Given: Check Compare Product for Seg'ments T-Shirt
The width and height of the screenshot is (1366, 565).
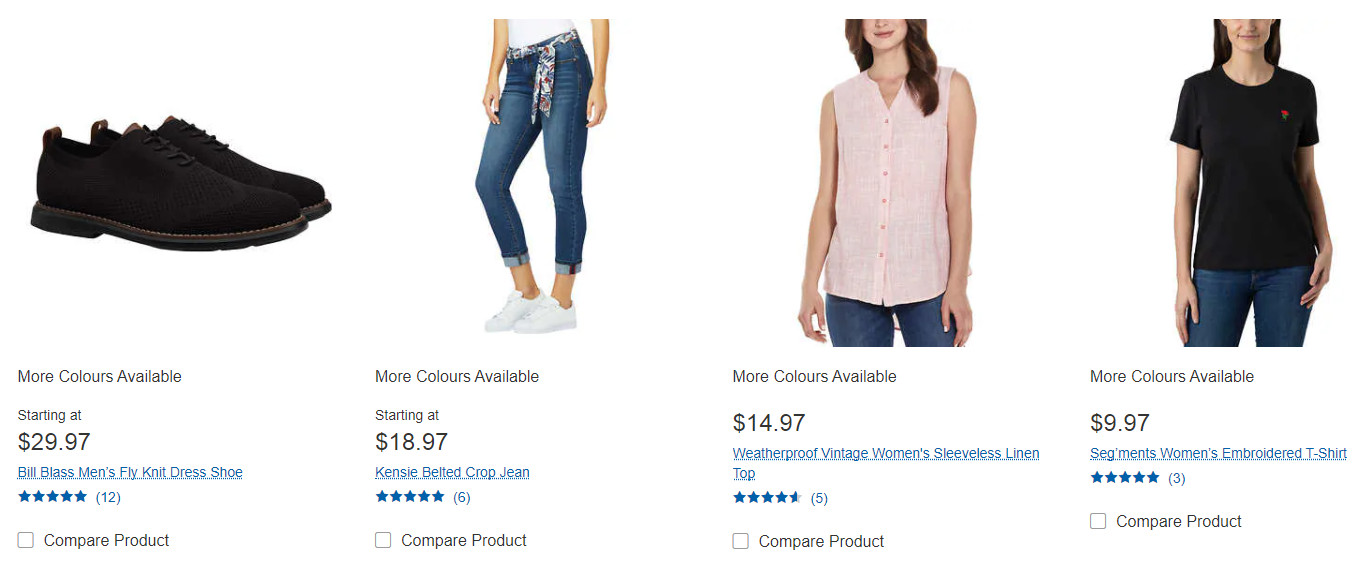Looking at the screenshot, I should click(x=1098, y=521).
